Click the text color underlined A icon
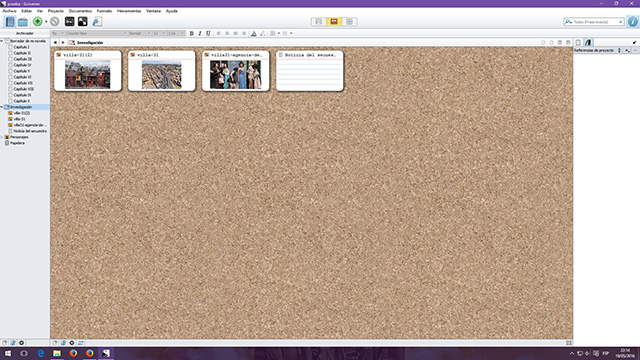The image size is (640, 360). click(x=253, y=33)
